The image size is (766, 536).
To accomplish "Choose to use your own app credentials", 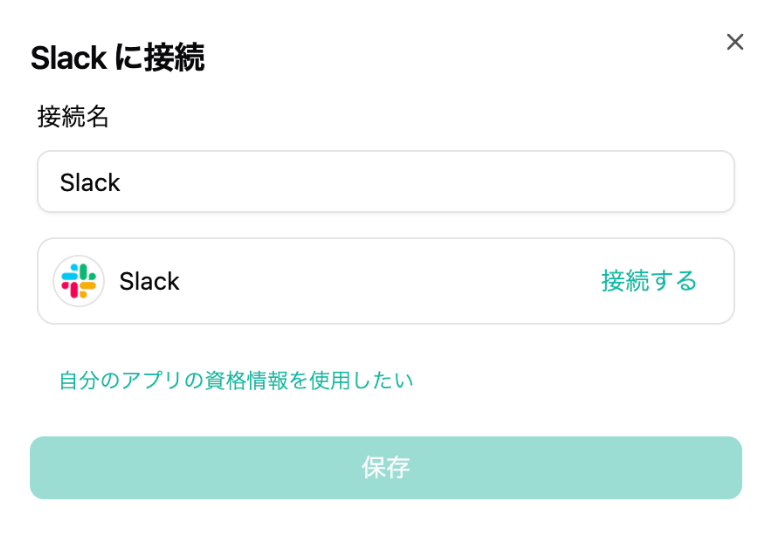I will click(x=236, y=380).
